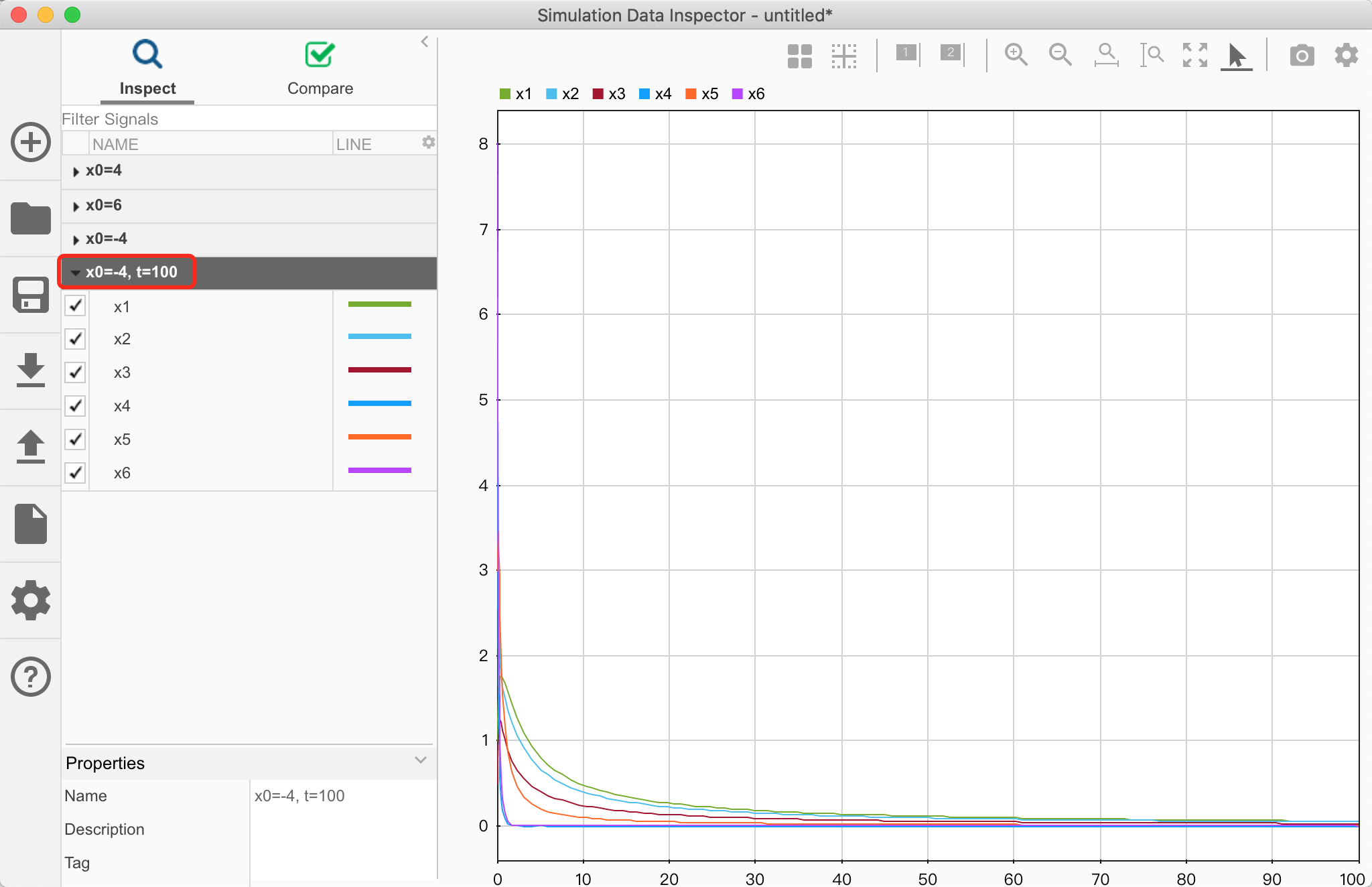Click the x5 orange line color swatch
Screen dimensions: 1372x887
pyautogui.click(x=379, y=437)
